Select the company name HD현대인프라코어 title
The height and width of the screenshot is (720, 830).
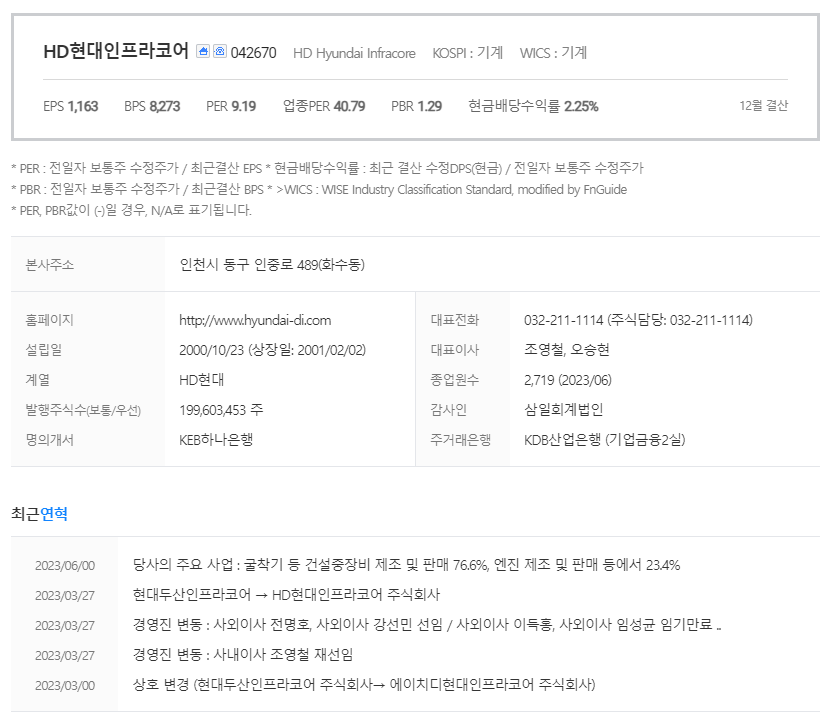click(x=116, y=51)
